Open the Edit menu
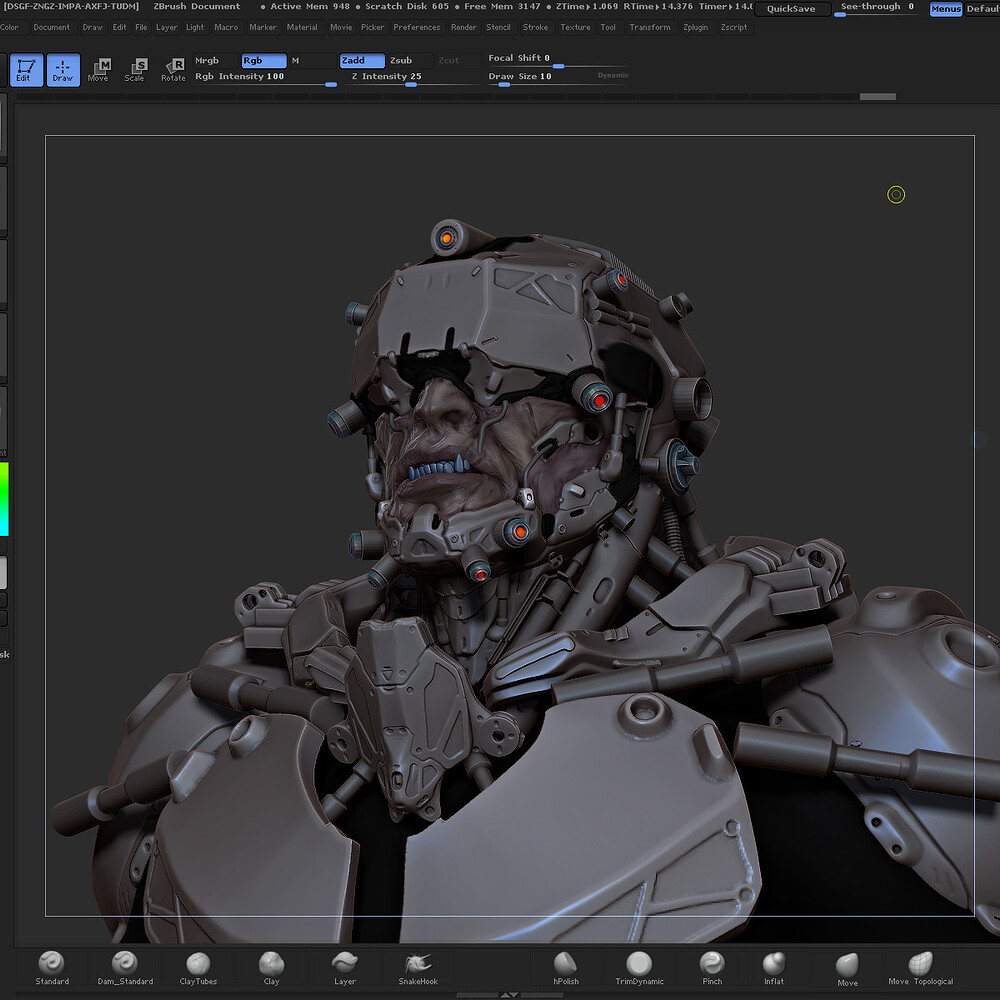This screenshot has height=1000, width=1000. 119,27
